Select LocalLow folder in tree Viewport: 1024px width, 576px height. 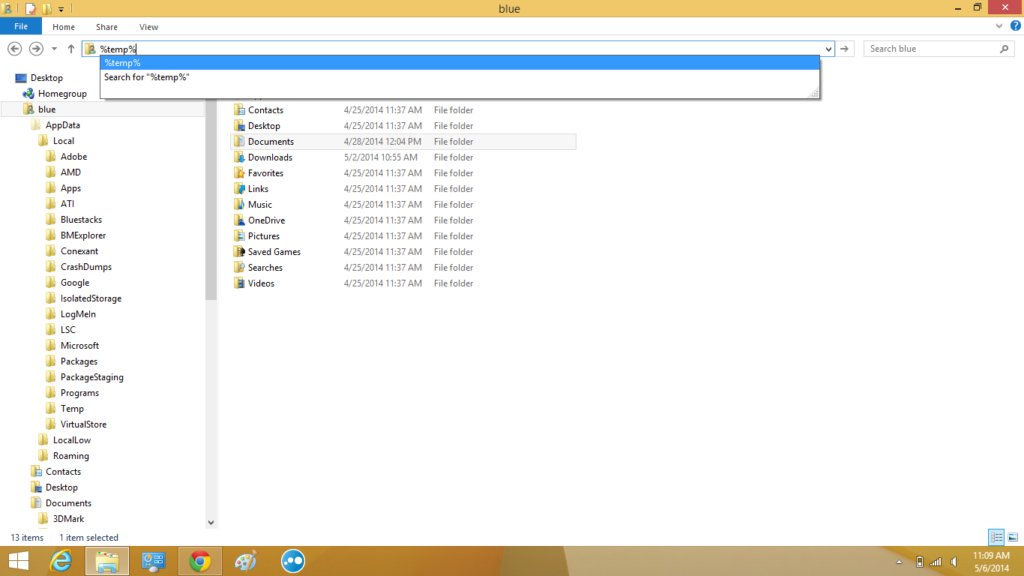coord(72,440)
